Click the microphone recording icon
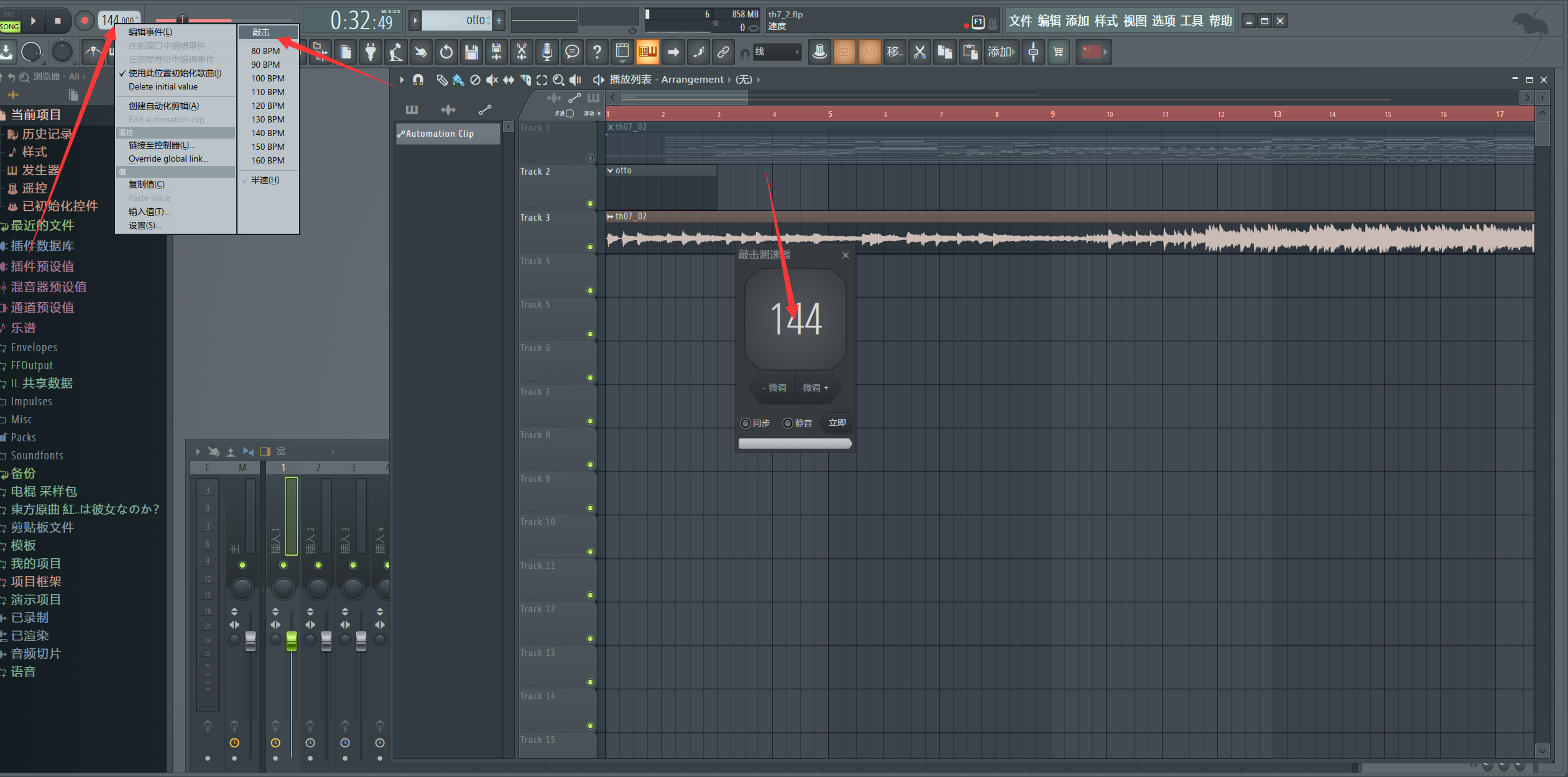The image size is (1568, 777). click(546, 52)
